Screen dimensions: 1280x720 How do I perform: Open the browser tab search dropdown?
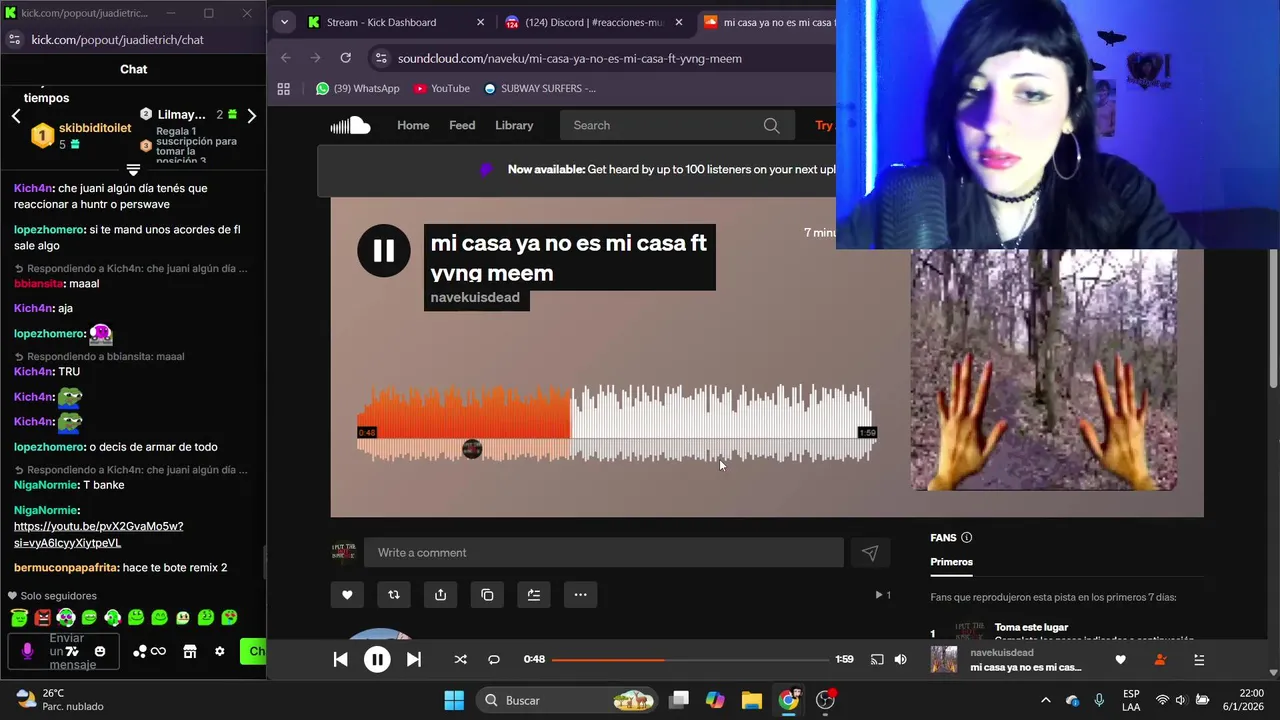[x=284, y=22]
